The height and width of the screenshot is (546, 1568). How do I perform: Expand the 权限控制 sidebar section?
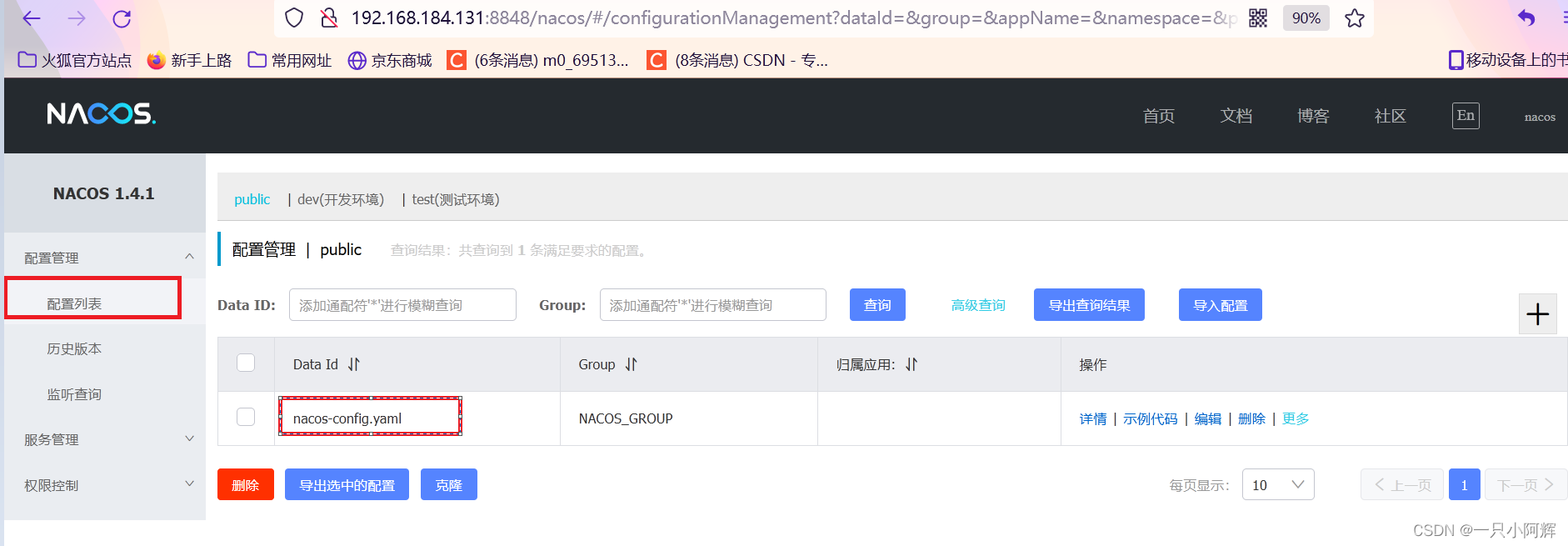(x=105, y=485)
